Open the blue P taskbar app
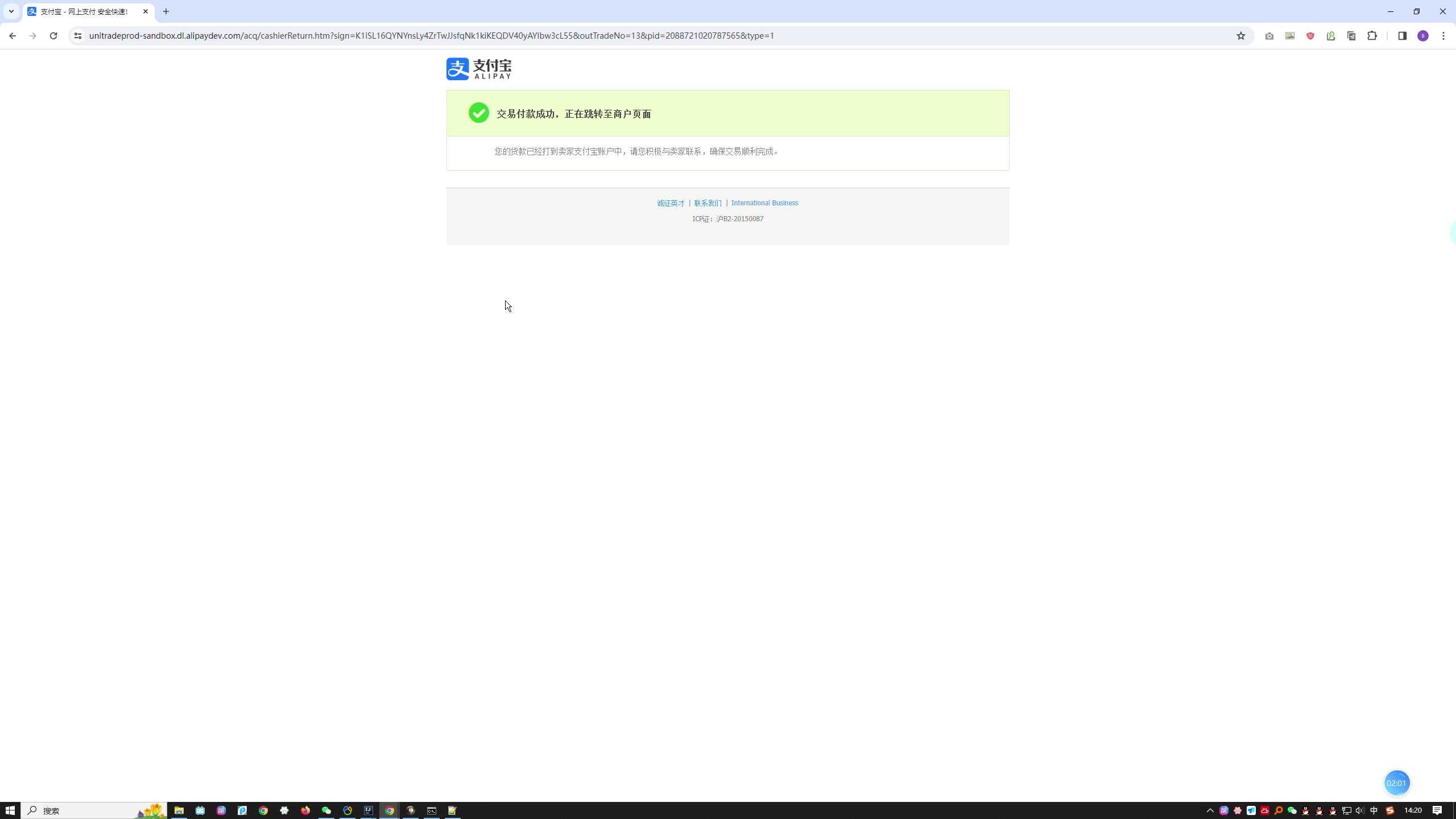This screenshot has height=819, width=1456. (x=242, y=810)
